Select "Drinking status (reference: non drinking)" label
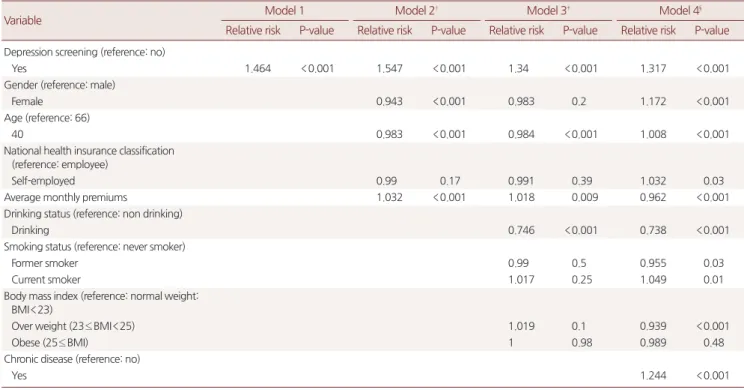 pyautogui.click(x=93, y=214)
